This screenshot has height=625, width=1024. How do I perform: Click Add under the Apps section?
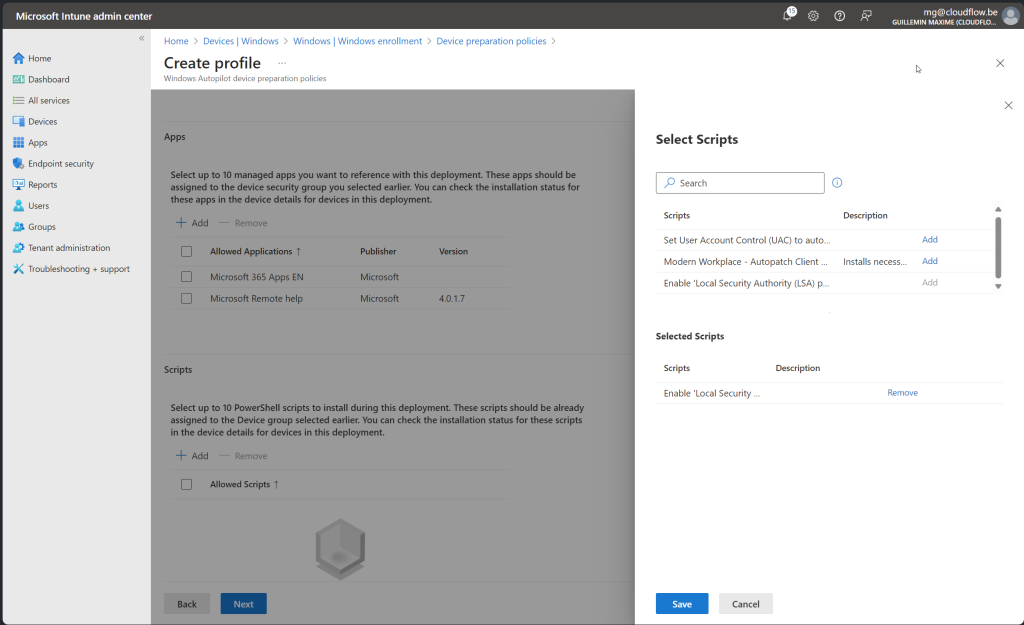(192, 223)
